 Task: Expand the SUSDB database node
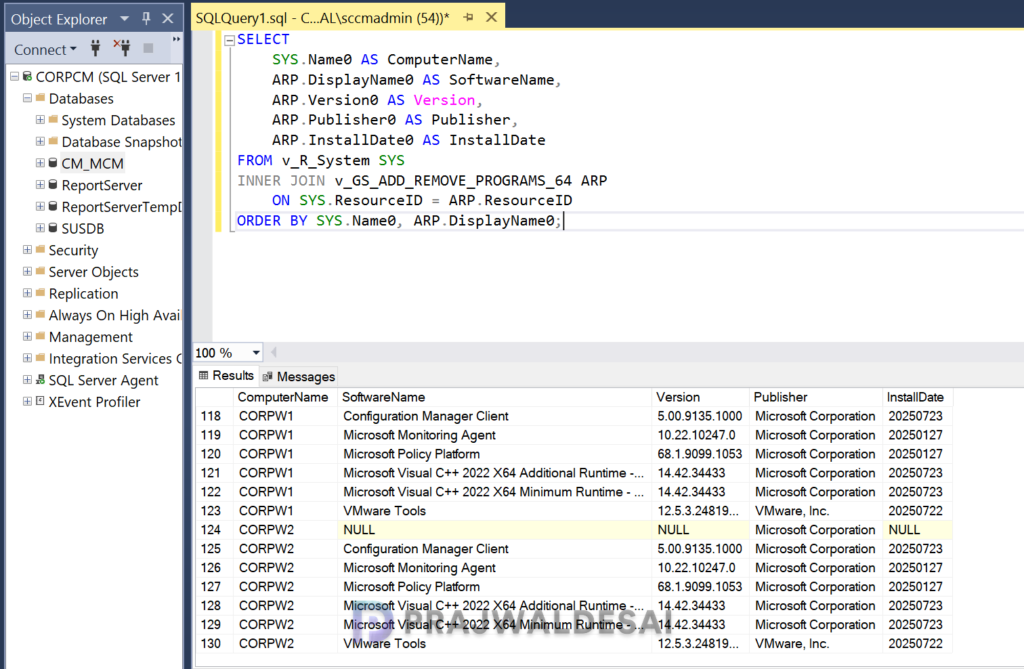(x=40, y=228)
